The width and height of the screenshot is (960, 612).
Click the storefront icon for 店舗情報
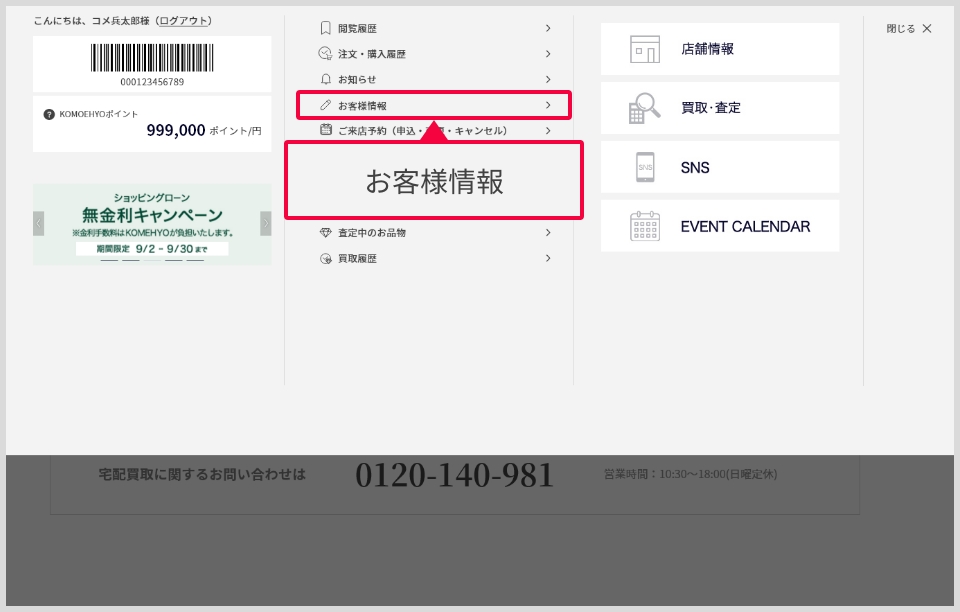point(645,49)
